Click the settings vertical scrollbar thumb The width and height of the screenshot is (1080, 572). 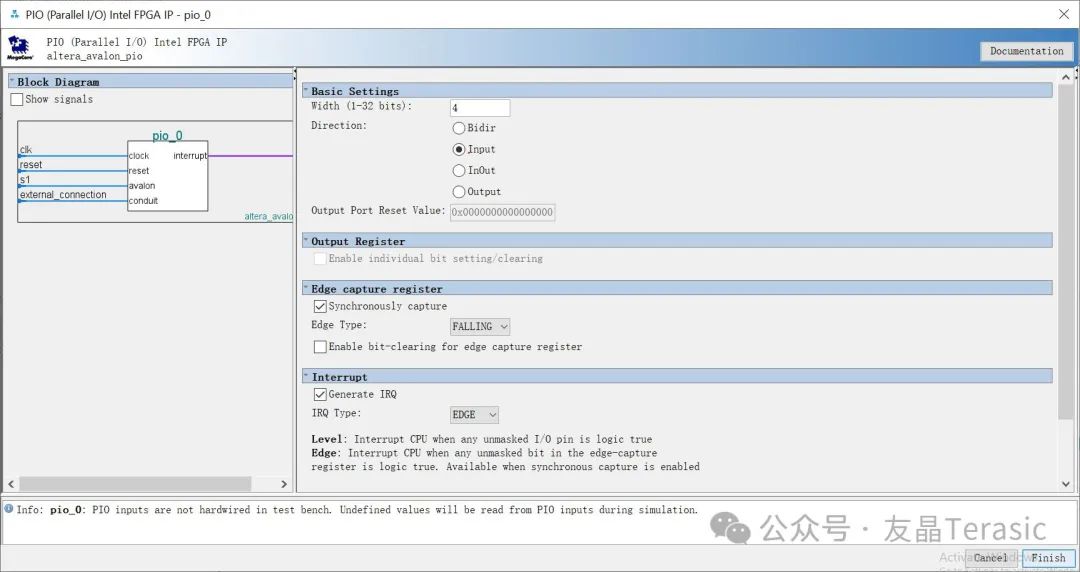[1066, 252]
